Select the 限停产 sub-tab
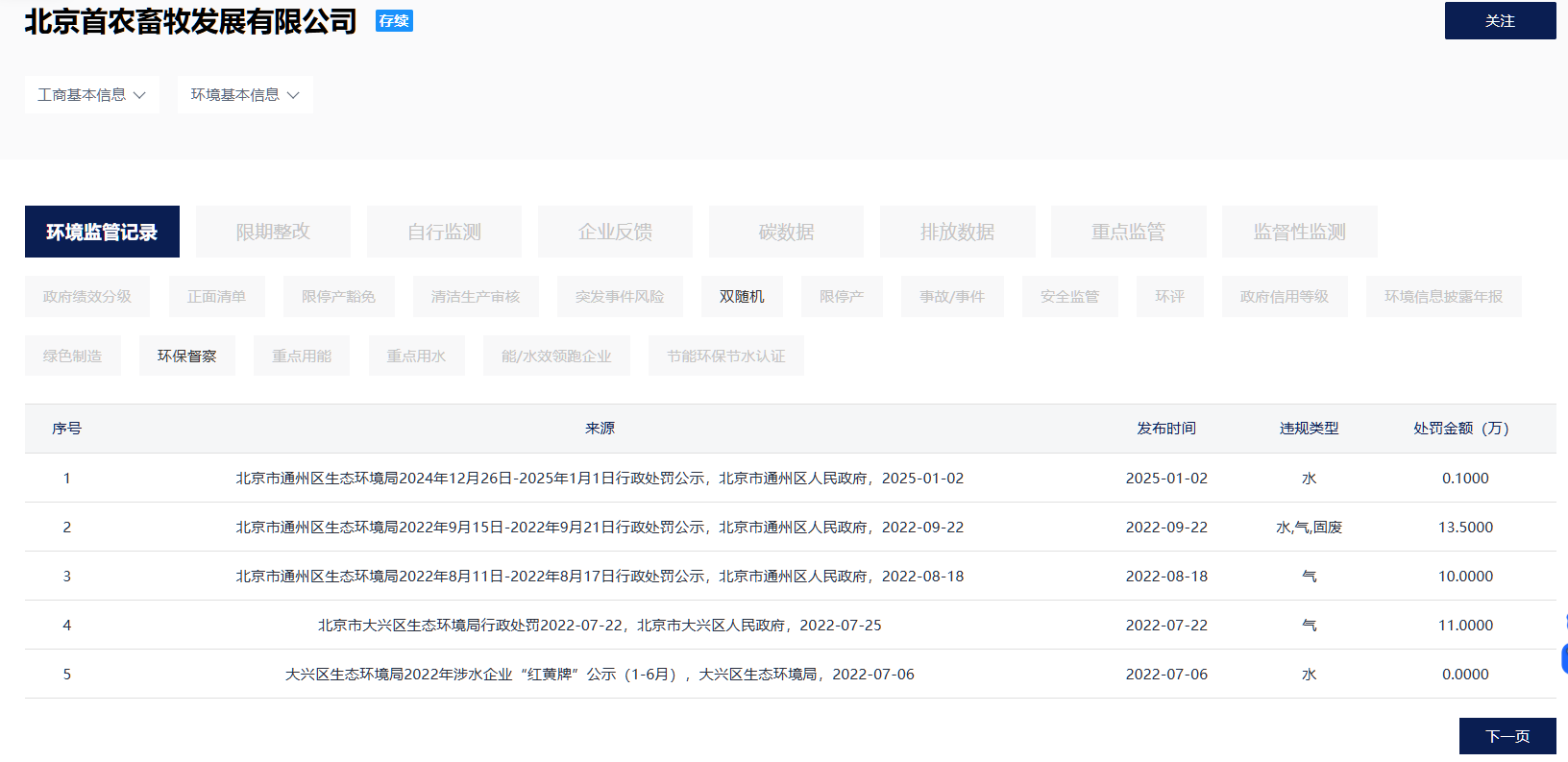Screen dimensions: 1568x762 [842, 297]
